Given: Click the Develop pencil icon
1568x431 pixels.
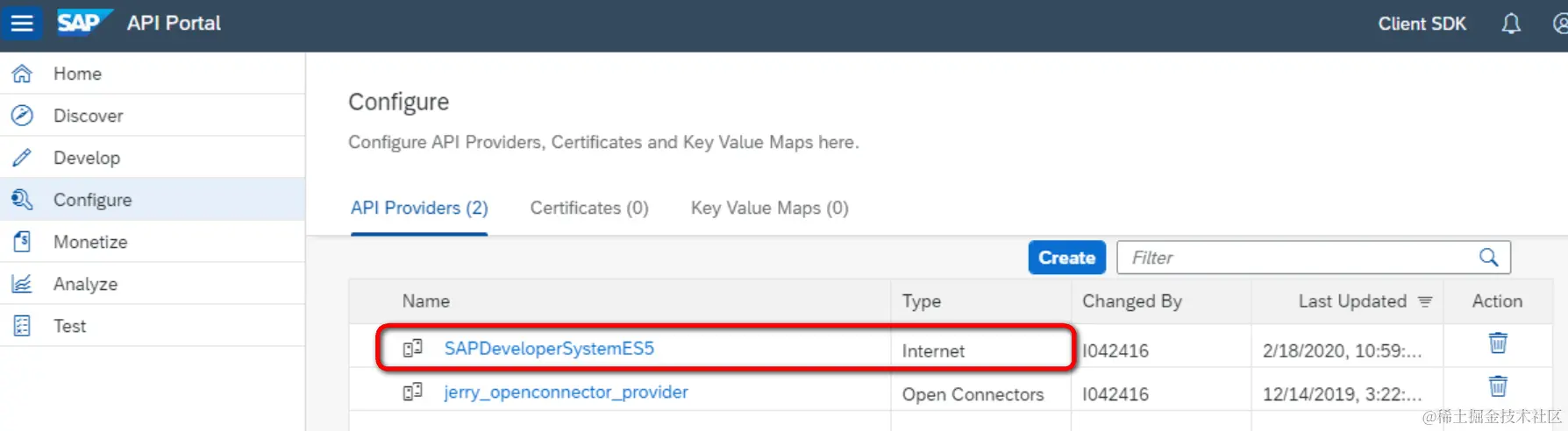Looking at the screenshot, I should click(22, 158).
